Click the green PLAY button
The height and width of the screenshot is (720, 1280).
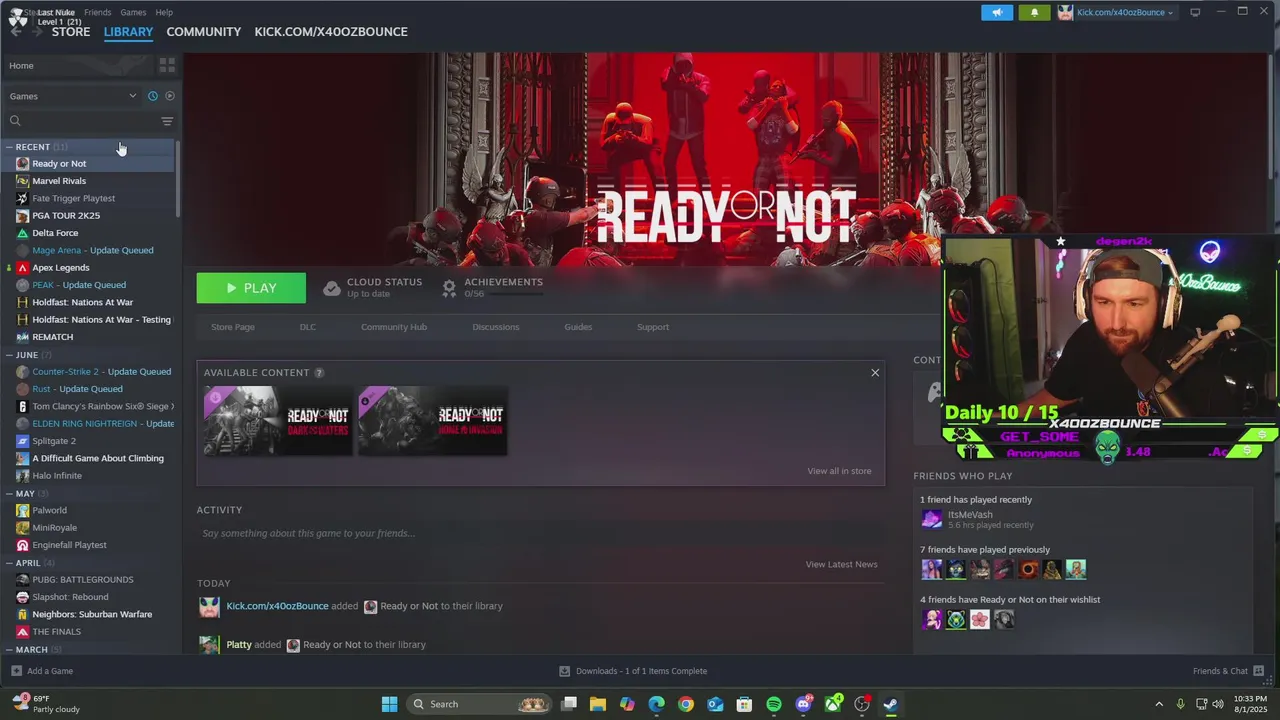(251, 288)
